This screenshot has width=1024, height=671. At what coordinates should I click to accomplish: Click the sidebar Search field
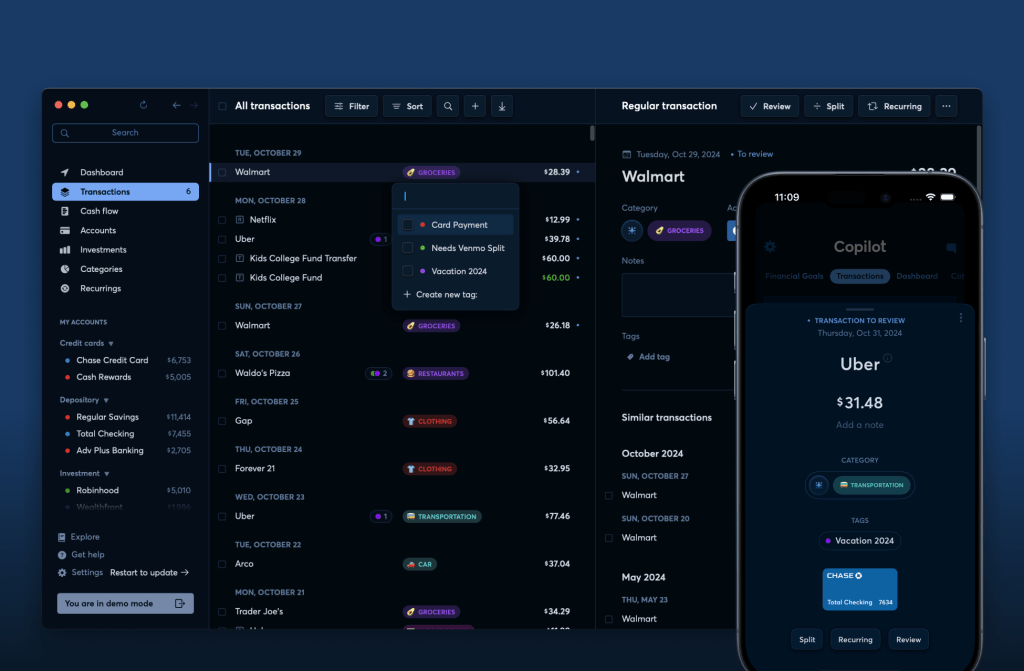click(x=125, y=133)
